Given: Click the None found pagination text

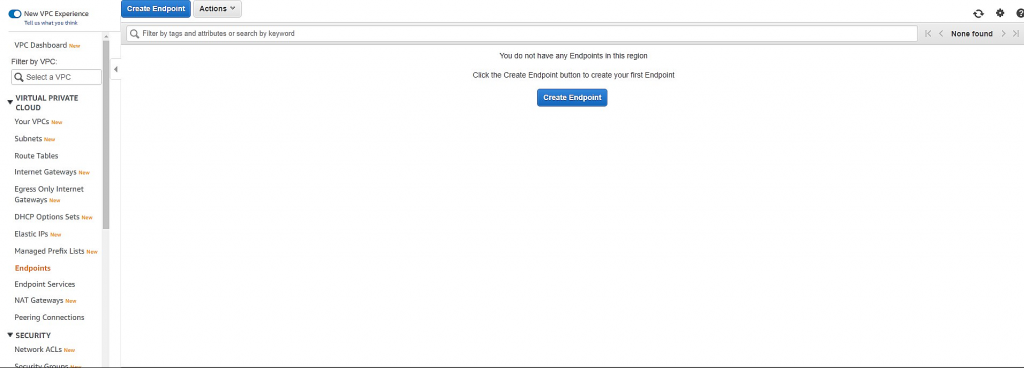Looking at the screenshot, I should click(972, 33).
